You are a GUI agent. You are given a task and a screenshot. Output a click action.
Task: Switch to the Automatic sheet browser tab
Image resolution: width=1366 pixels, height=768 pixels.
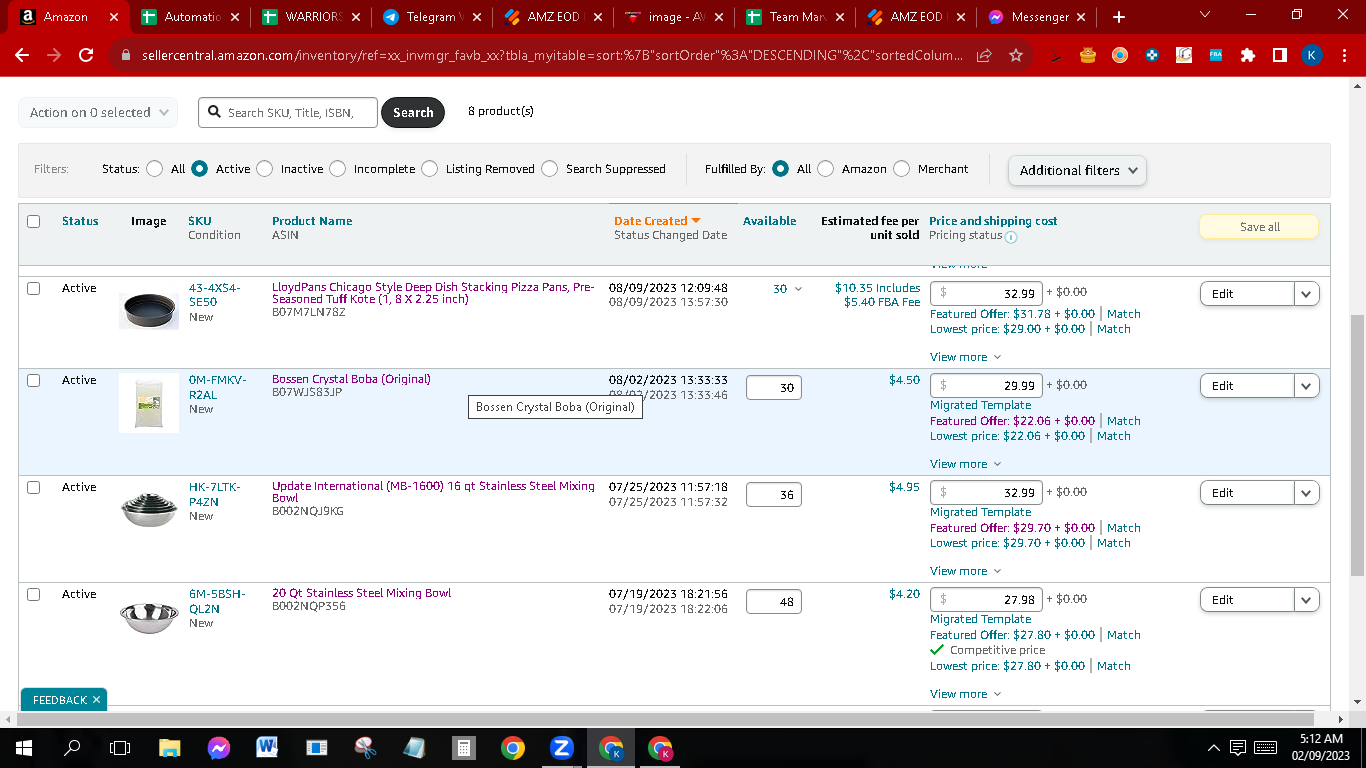[190, 17]
